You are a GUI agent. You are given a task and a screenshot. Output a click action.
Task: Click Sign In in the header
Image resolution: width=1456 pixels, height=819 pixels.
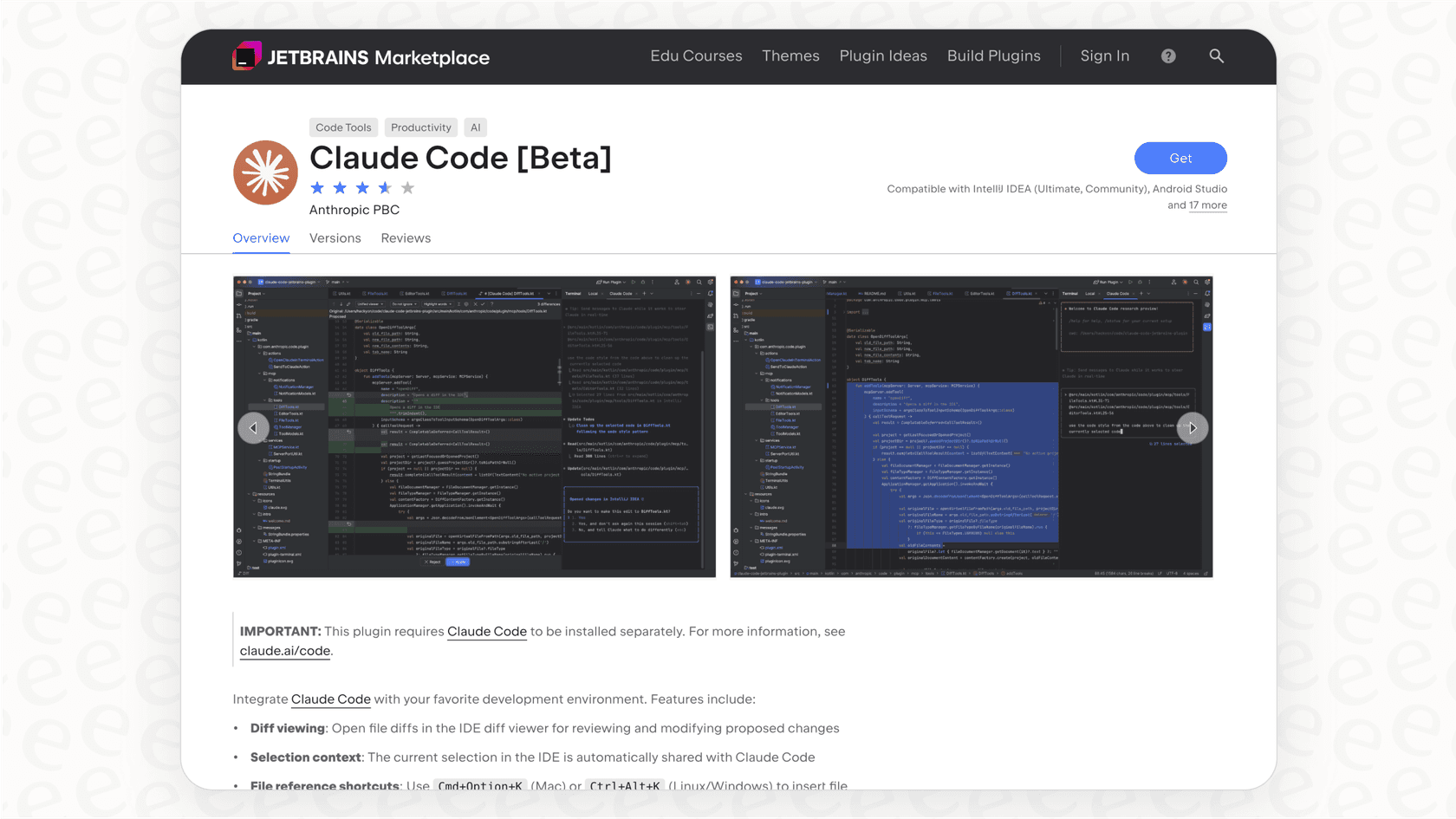point(1104,55)
